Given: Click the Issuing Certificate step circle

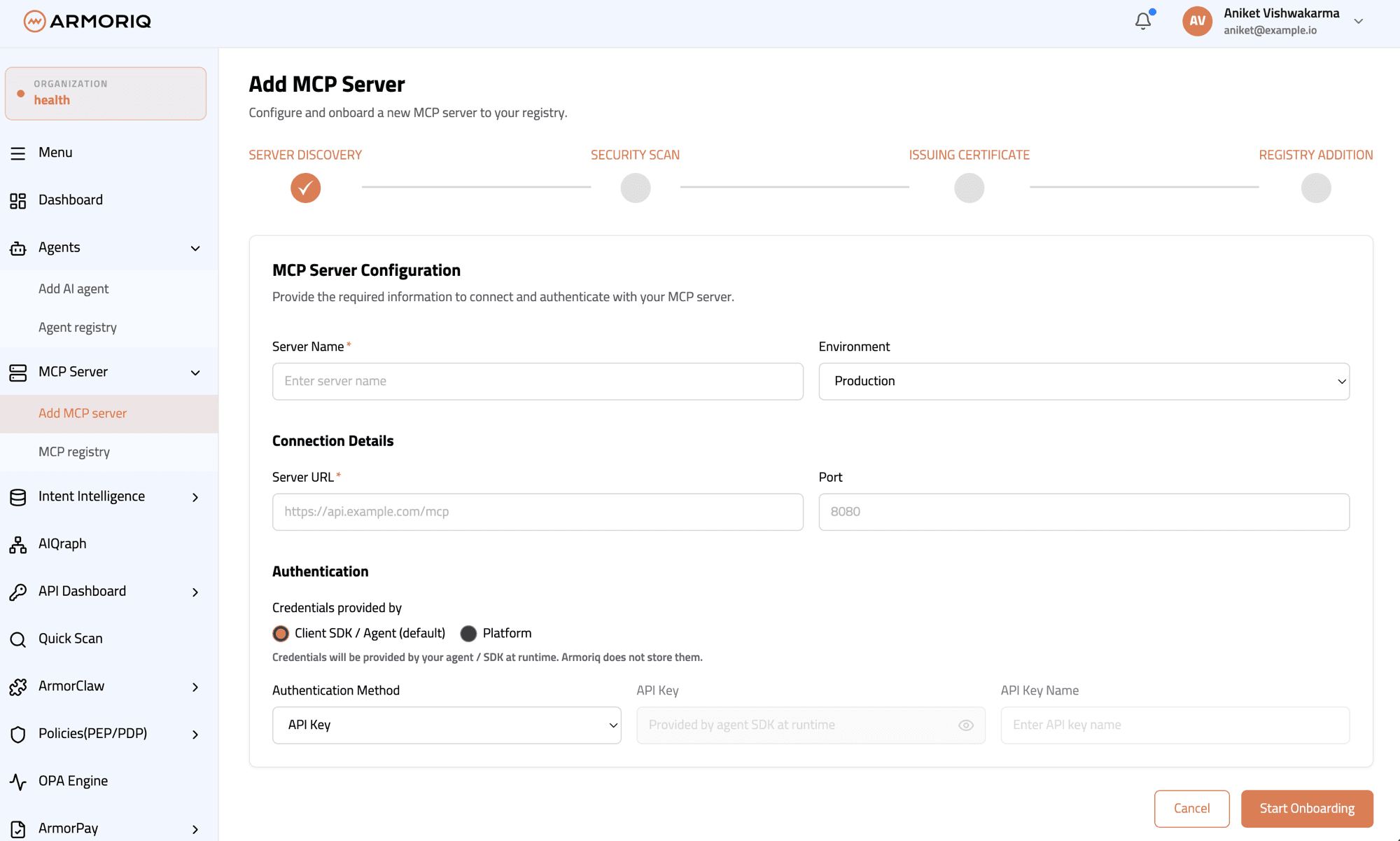Looking at the screenshot, I should click(x=969, y=188).
